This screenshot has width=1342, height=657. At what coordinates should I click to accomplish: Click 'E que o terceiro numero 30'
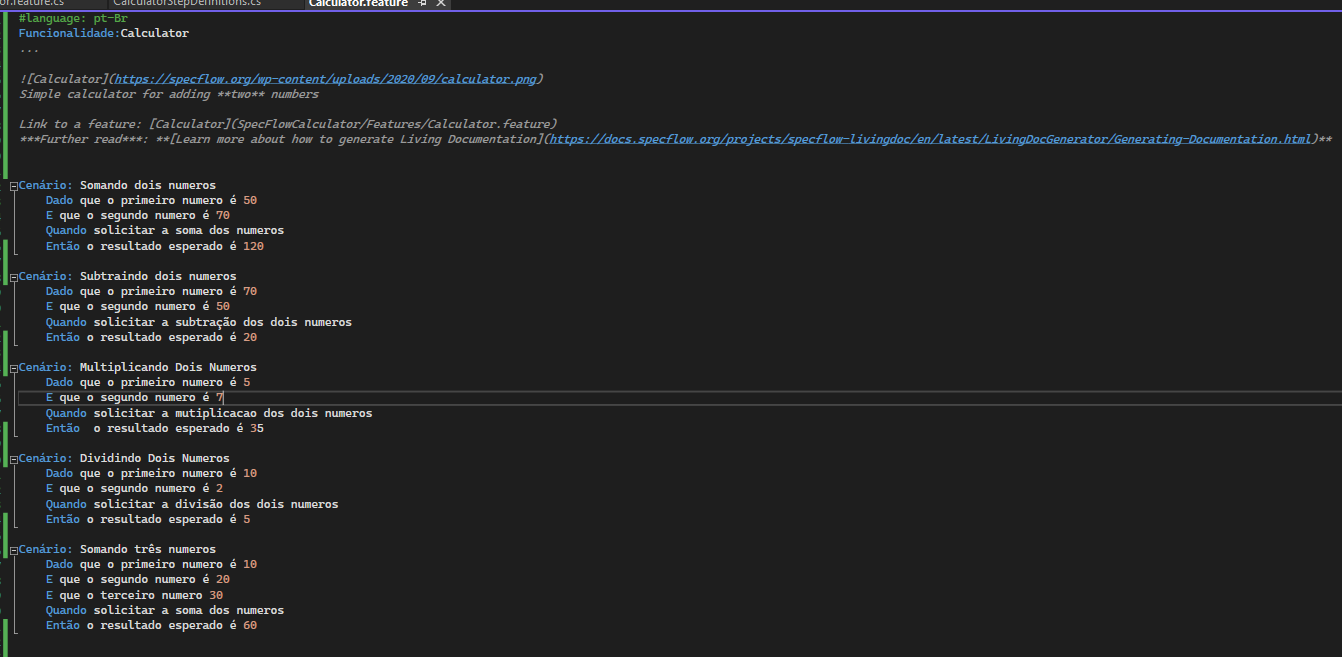coord(135,595)
